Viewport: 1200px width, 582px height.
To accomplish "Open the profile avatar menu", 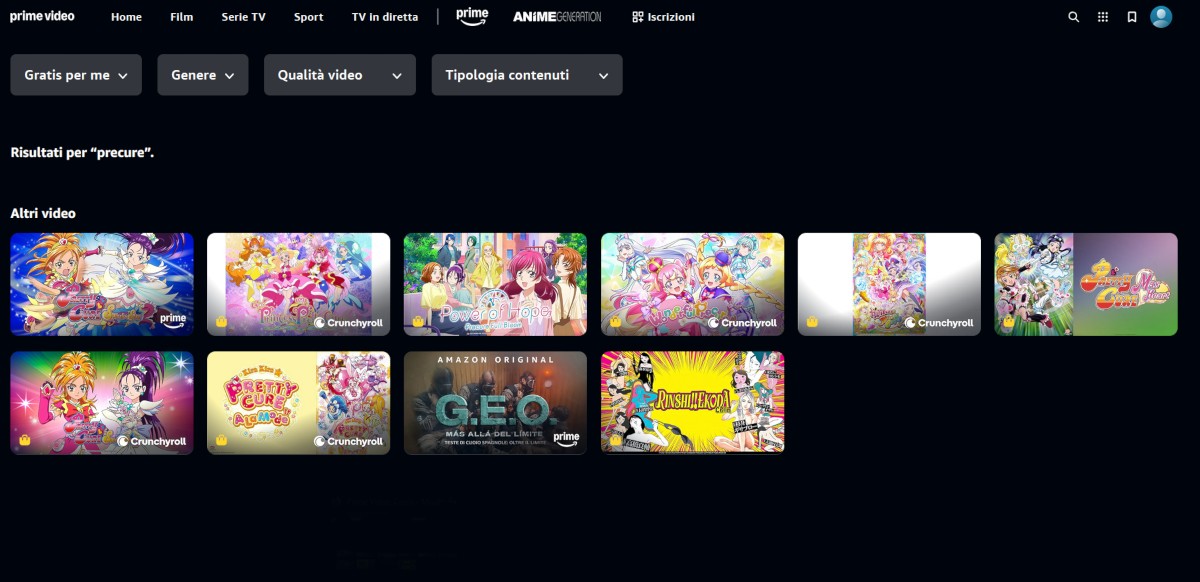I will (1161, 17).
